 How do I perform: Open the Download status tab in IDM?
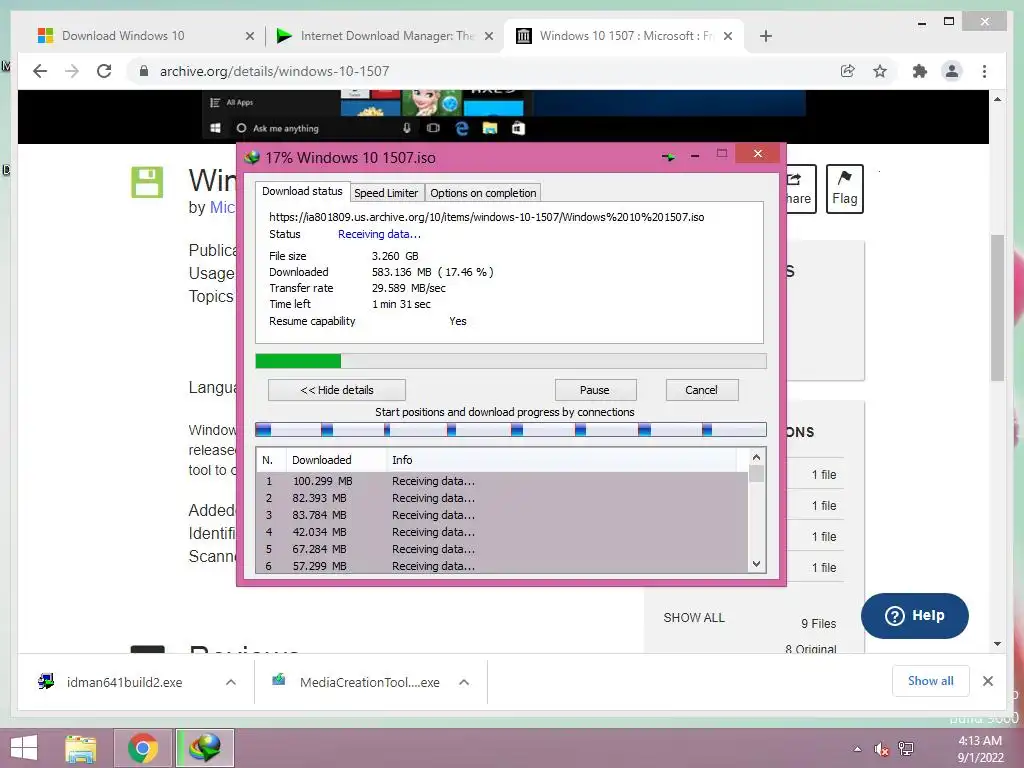[x=302, y=191]
